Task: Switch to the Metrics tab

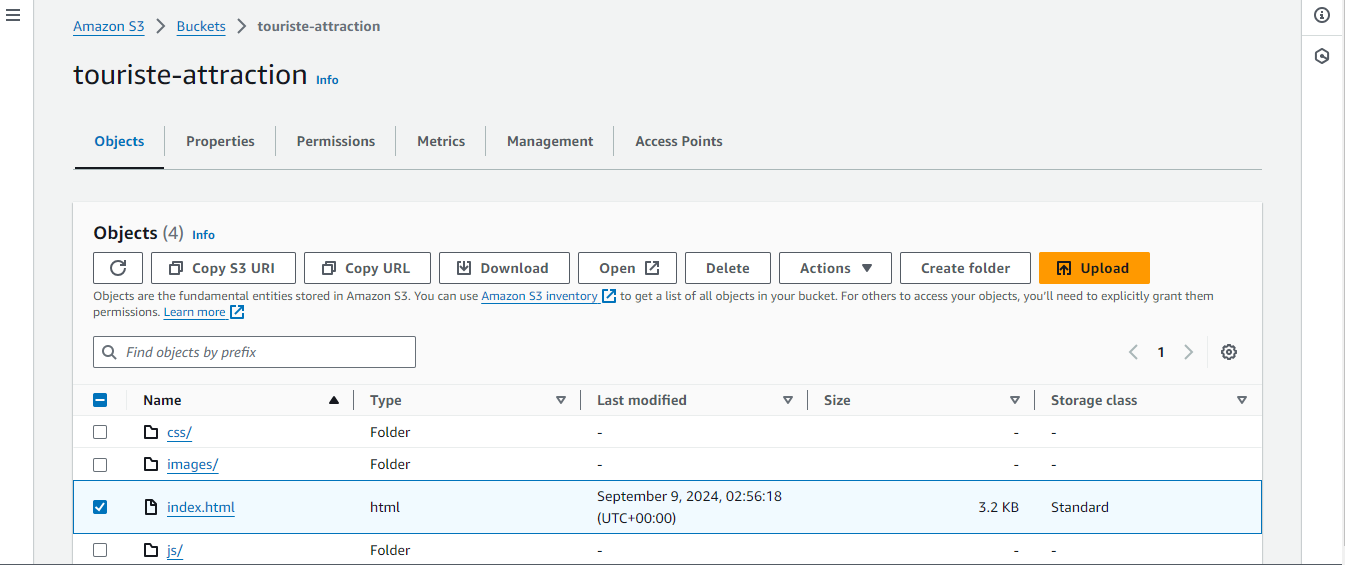Action: coord(441,141)
